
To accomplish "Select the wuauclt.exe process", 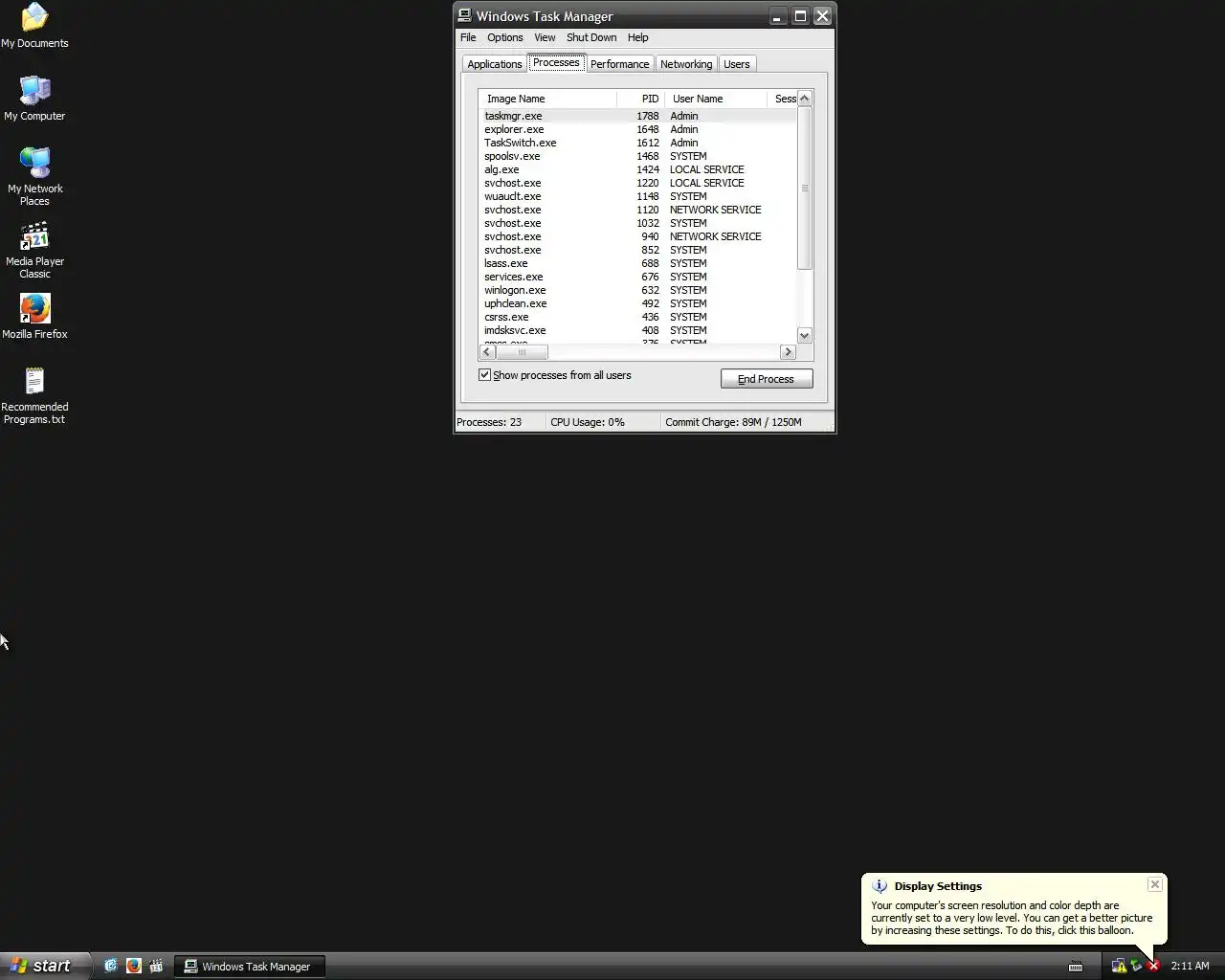I will tap(637, 196).
